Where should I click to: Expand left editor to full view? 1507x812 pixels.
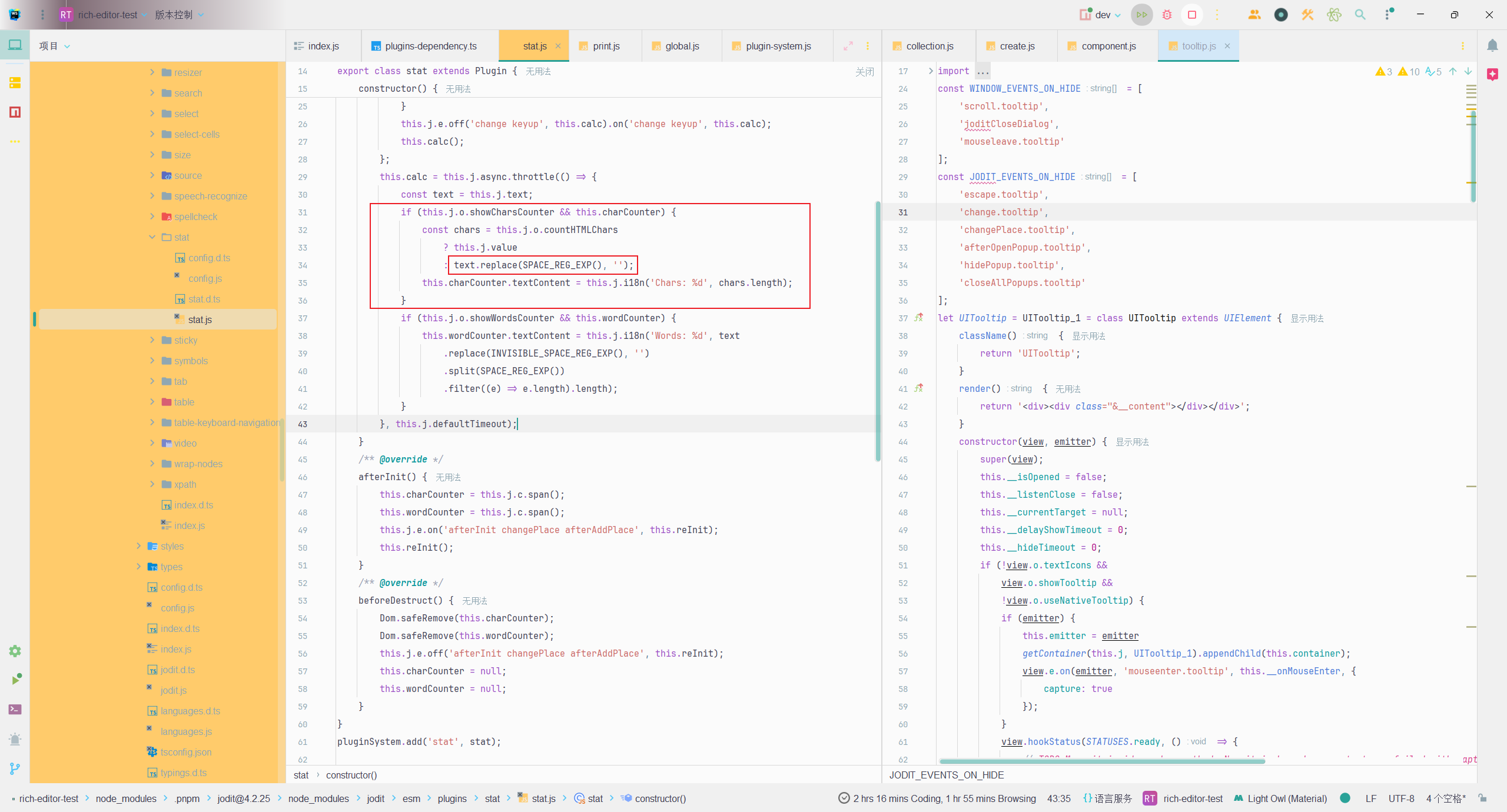click(848, 46)
